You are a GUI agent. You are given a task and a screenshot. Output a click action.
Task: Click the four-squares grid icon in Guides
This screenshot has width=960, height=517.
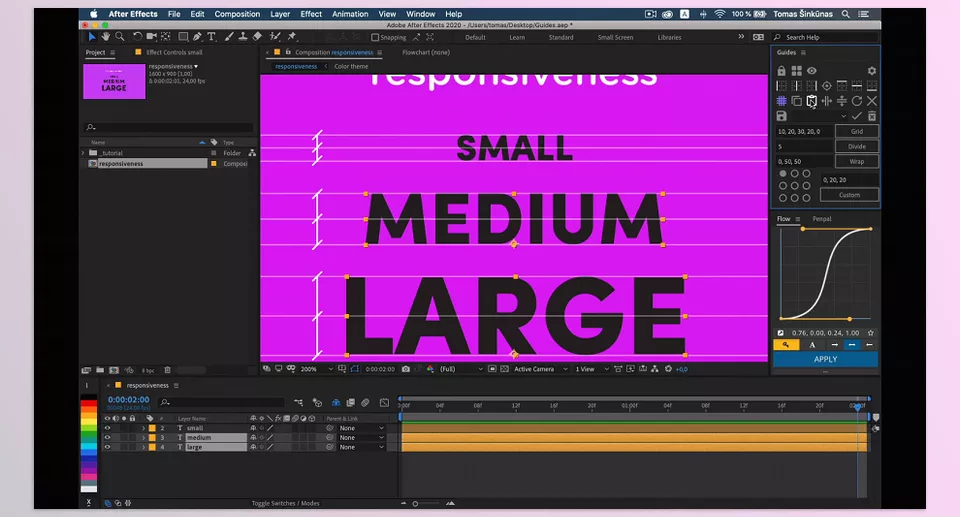point(797,71)
